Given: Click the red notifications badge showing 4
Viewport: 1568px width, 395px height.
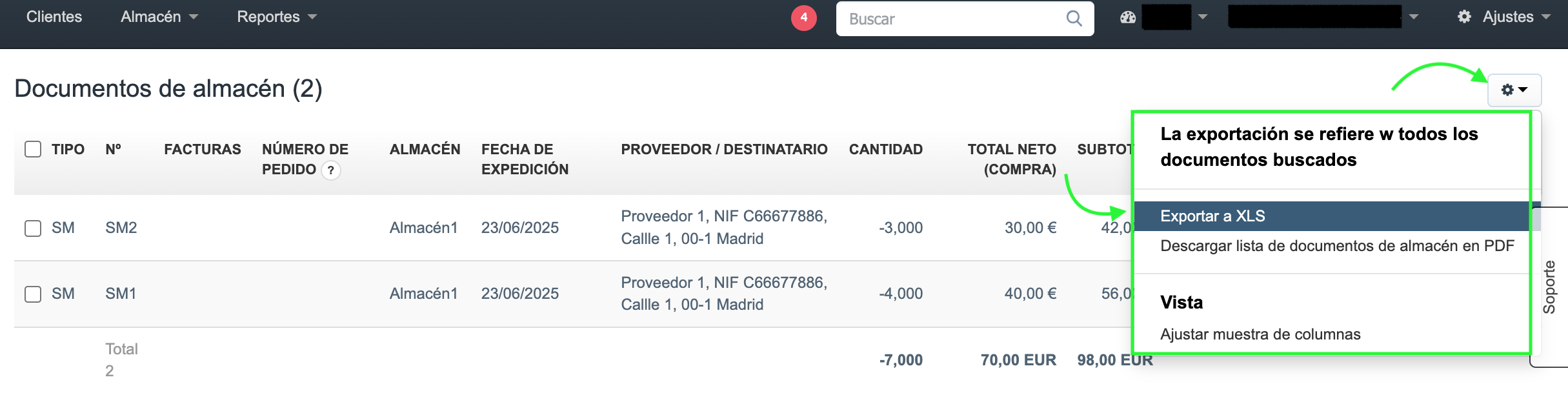Looking at the screenshot, I should pyautogui.click(x=803, y=18).
